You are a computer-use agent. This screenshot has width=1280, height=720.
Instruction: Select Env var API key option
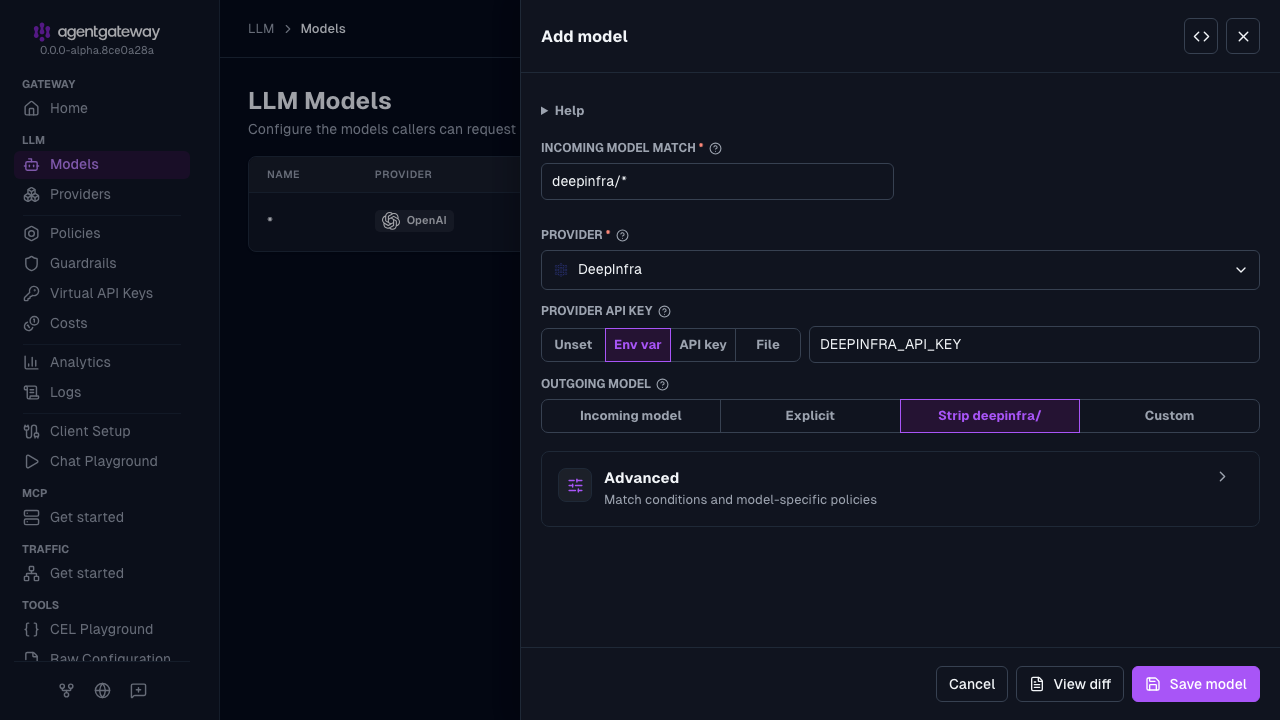pyautogui.click(x=638, y=345)
